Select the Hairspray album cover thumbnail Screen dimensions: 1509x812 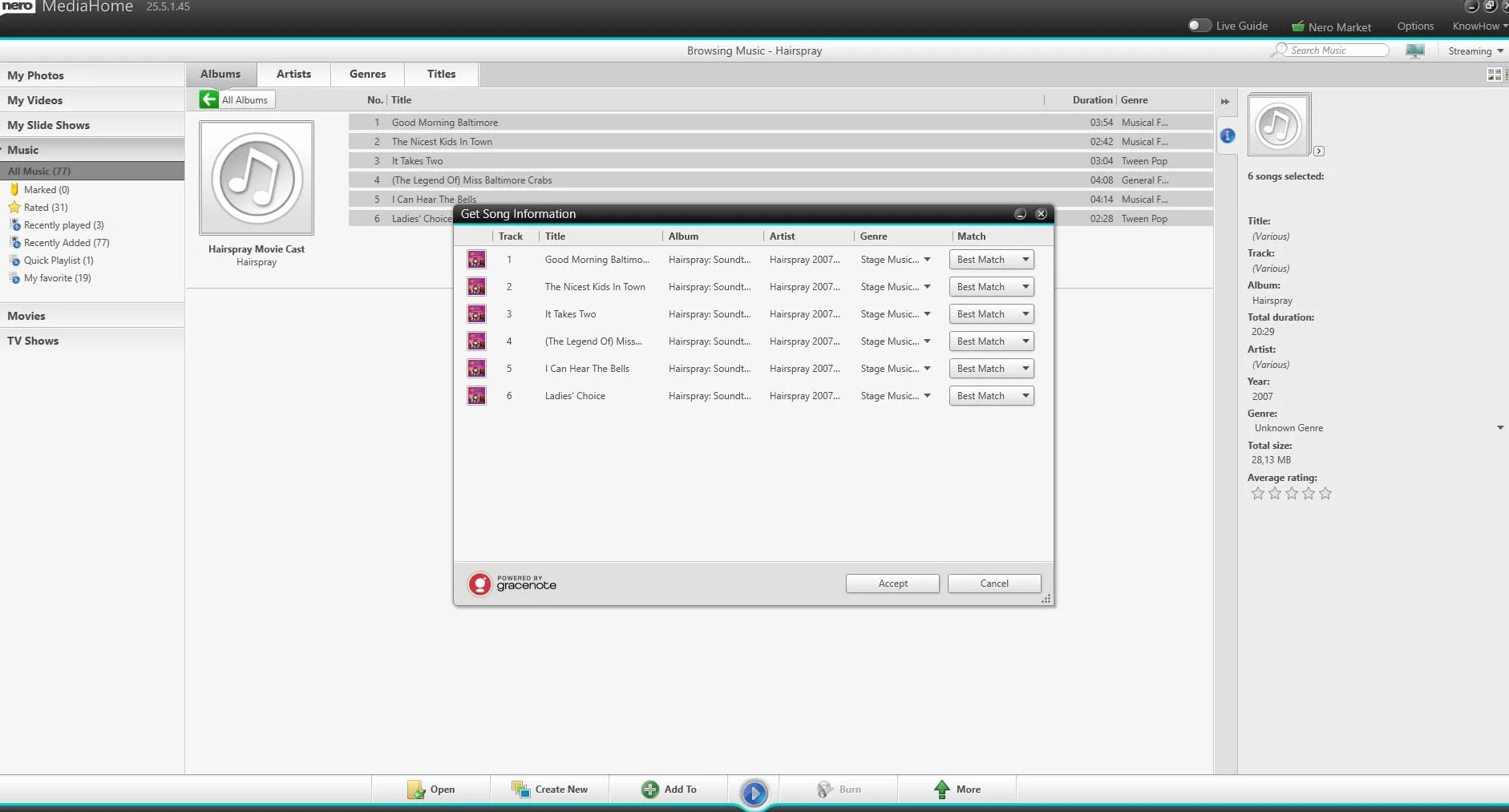point(257,178)
